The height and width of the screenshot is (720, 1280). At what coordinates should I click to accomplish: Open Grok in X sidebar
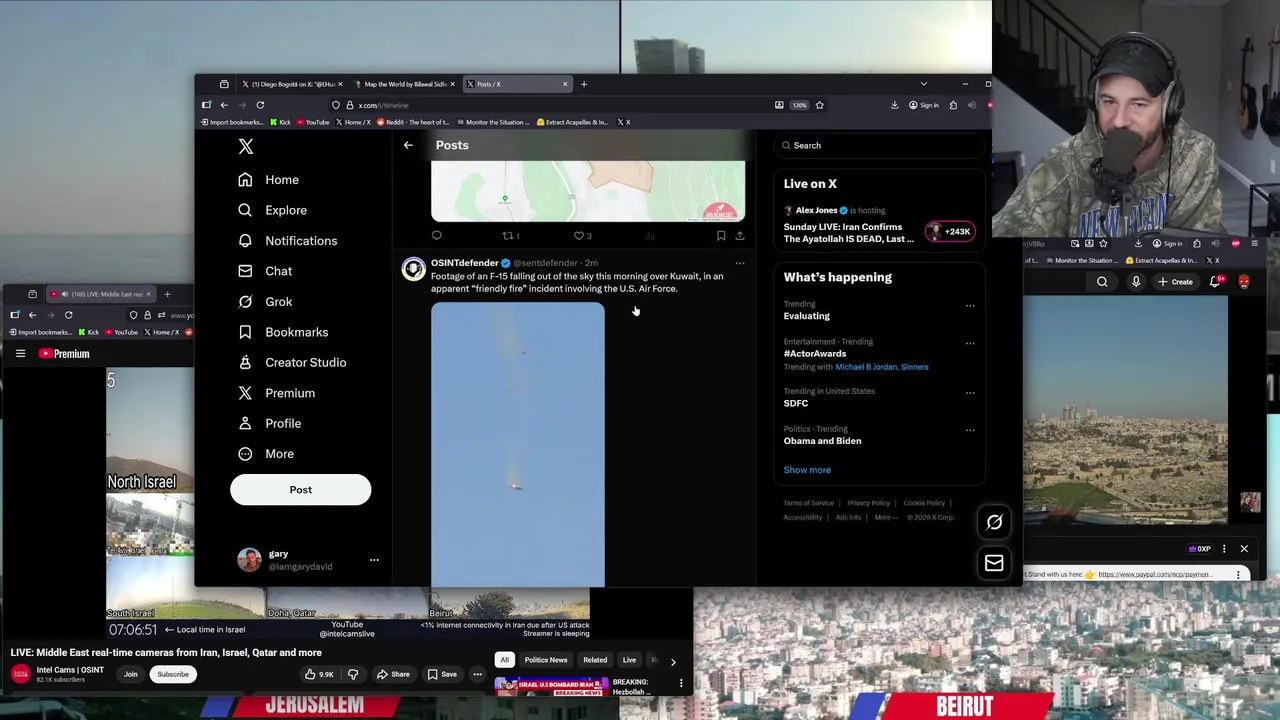tap(265, 302)
